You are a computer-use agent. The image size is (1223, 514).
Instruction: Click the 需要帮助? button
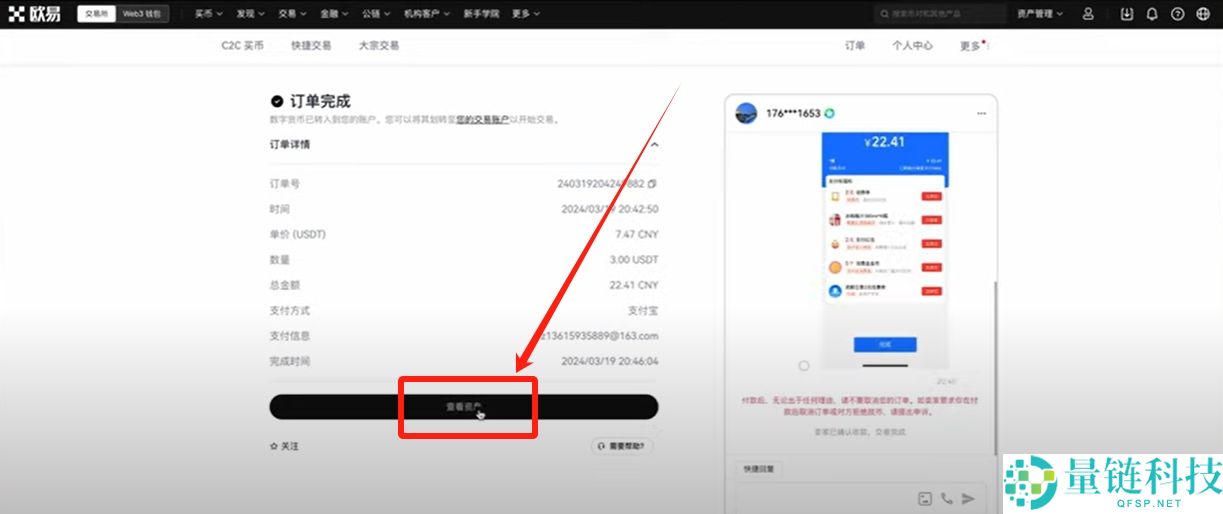pos(622,446)
